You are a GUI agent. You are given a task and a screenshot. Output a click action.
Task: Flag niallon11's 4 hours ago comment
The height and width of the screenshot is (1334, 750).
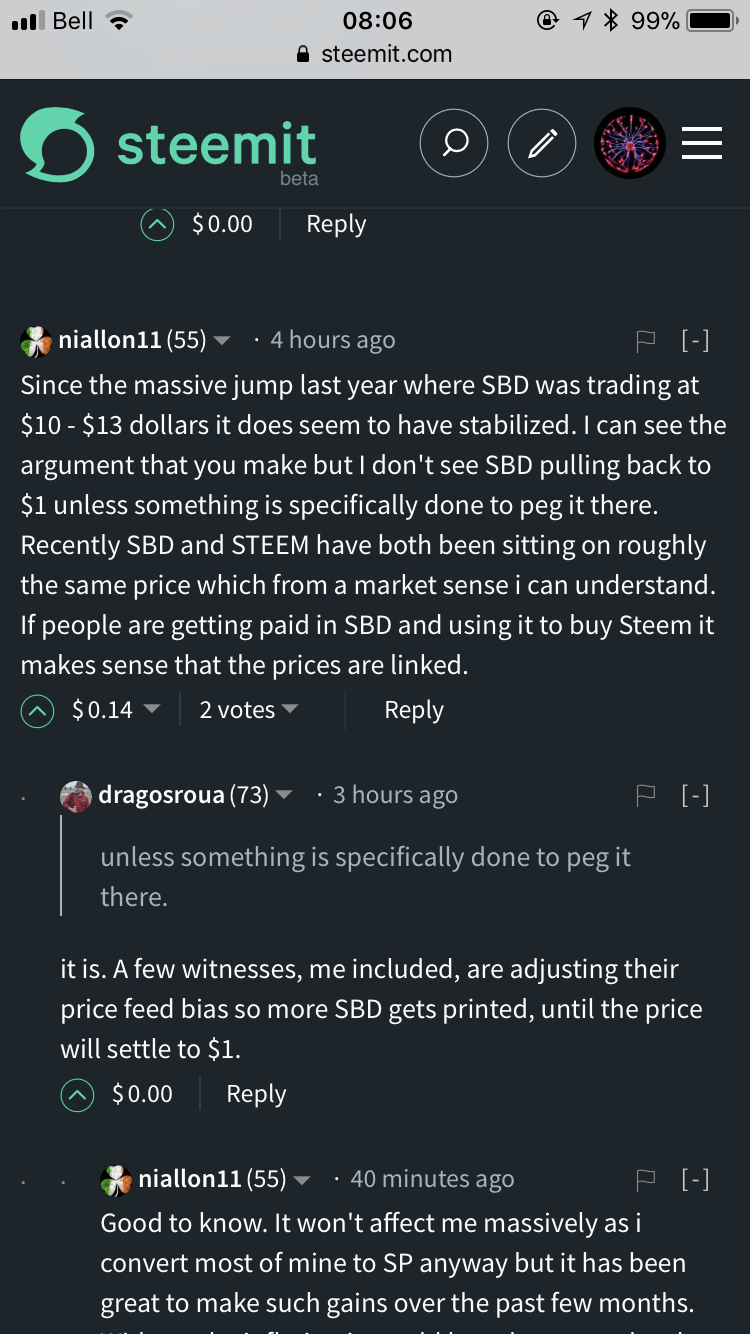pyautogui.click(x=646, y=341)
